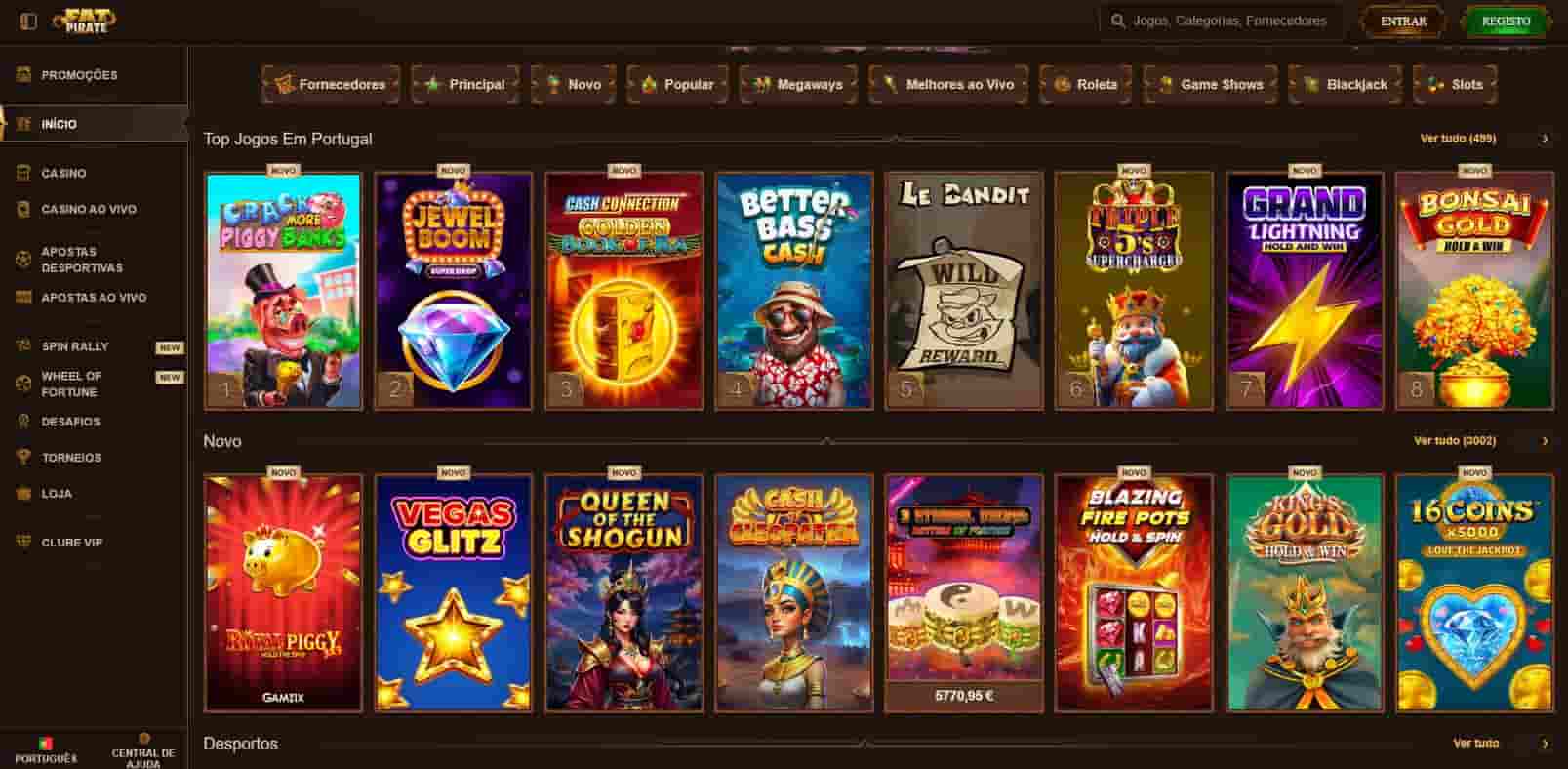The height and width of the screenshot is (769, 1568).
Task: Open Ver tudo (499) link
Action: coord(1458,139)
